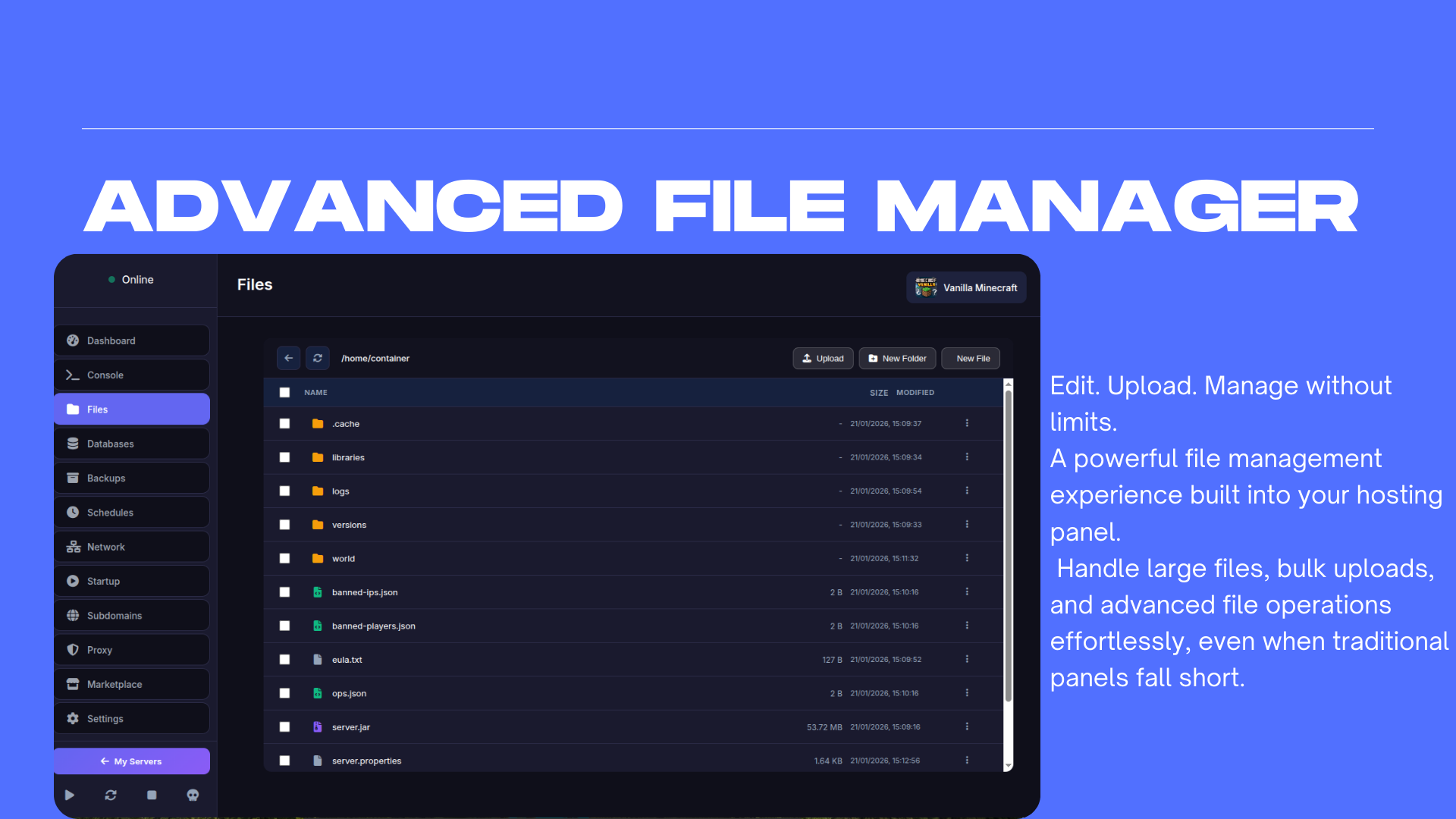Viewport: 1456px width, 819px height.
Task: Toggle the select-all checkbox in header
Action: [284, 392]
